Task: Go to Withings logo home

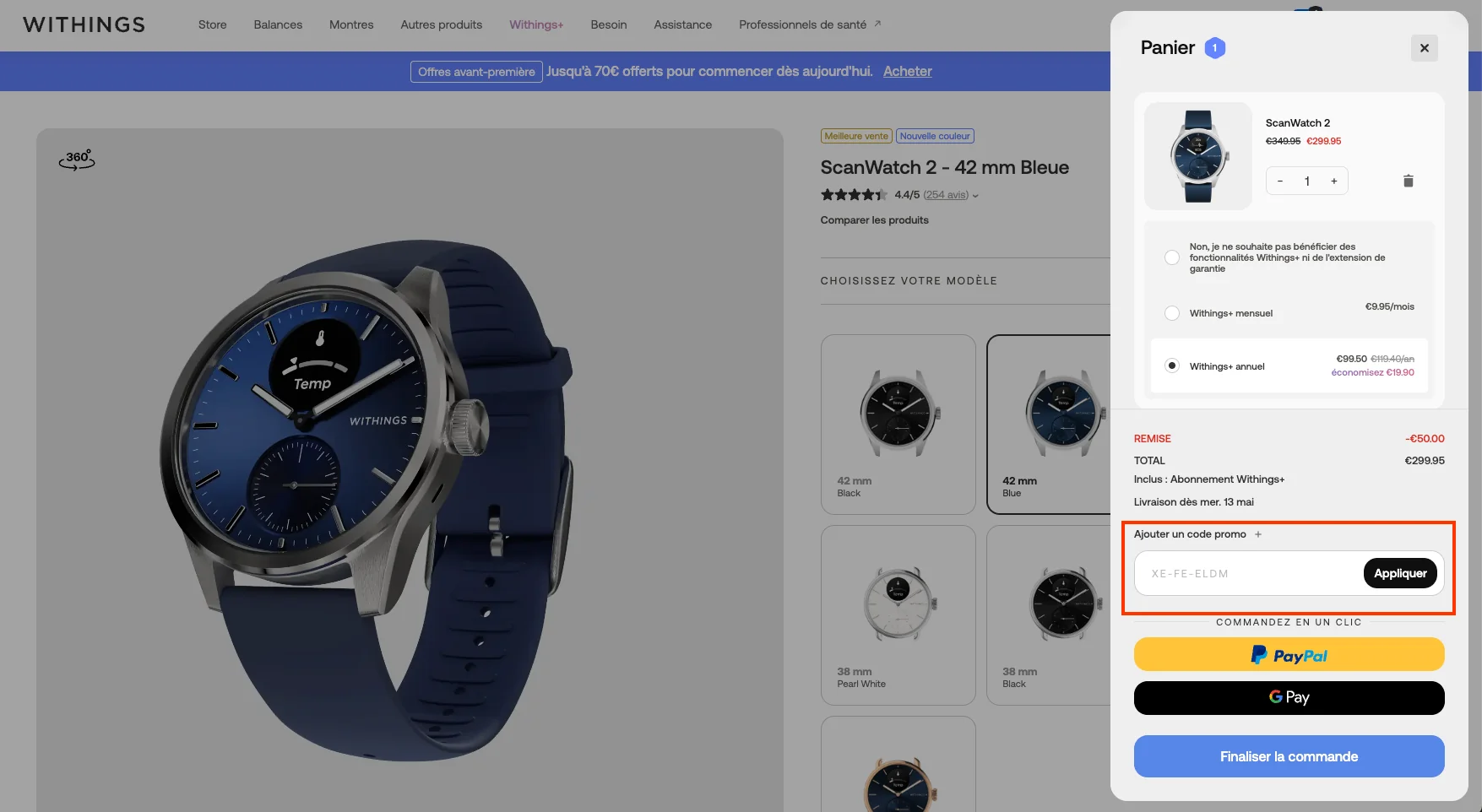Action: click(x=84, y=24)
